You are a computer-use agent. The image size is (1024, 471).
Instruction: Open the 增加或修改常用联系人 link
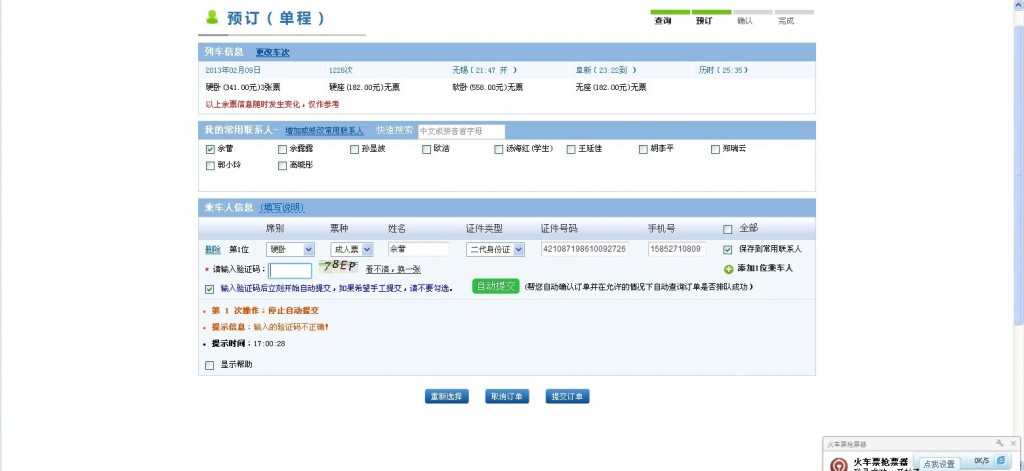(x=324, y=131)
